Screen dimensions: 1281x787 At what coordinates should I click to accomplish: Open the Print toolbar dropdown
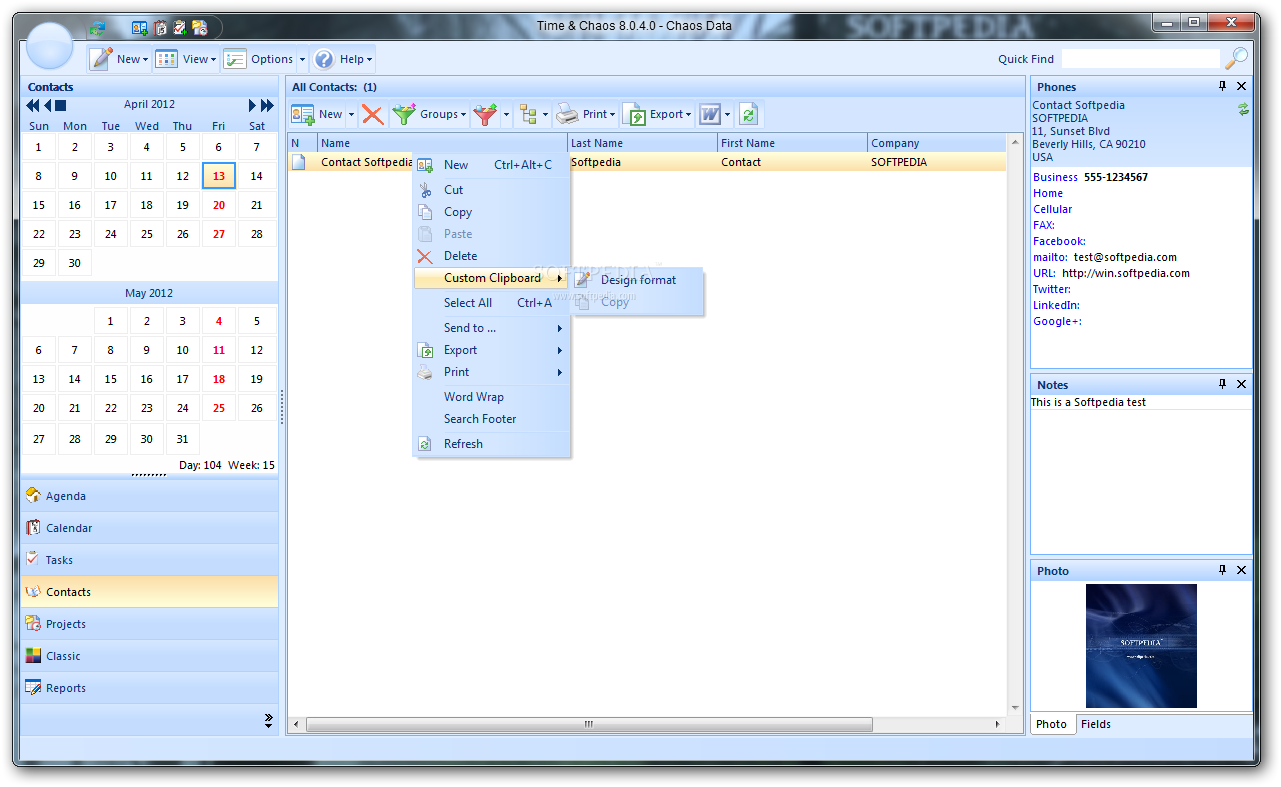(x=586, y=114)
